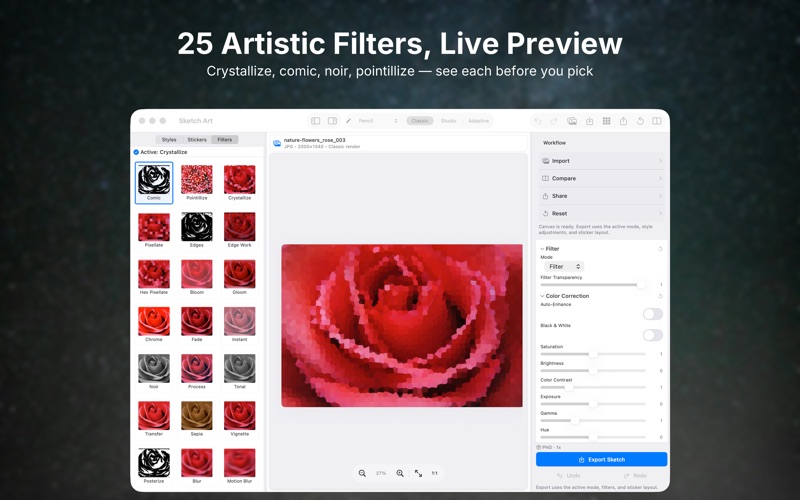Open the Pencil style dropdown

click(x=378, y=121)
